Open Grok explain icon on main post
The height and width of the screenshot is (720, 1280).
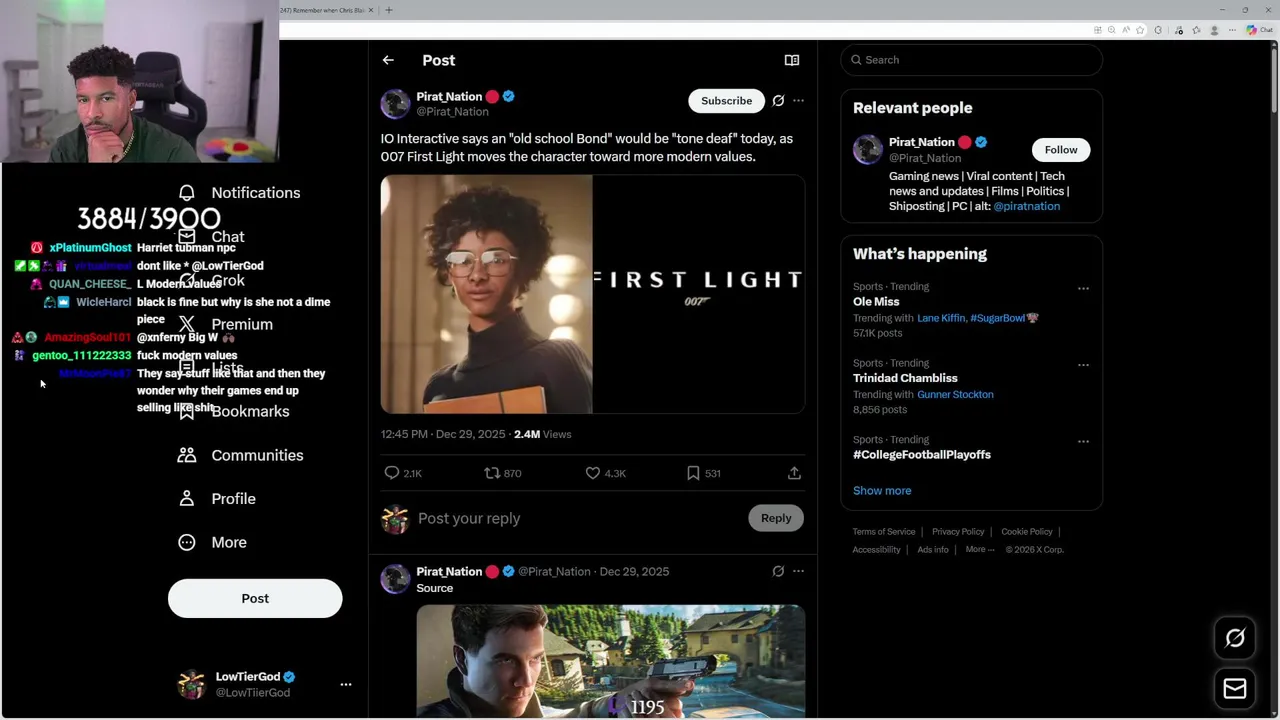(778, 101)
